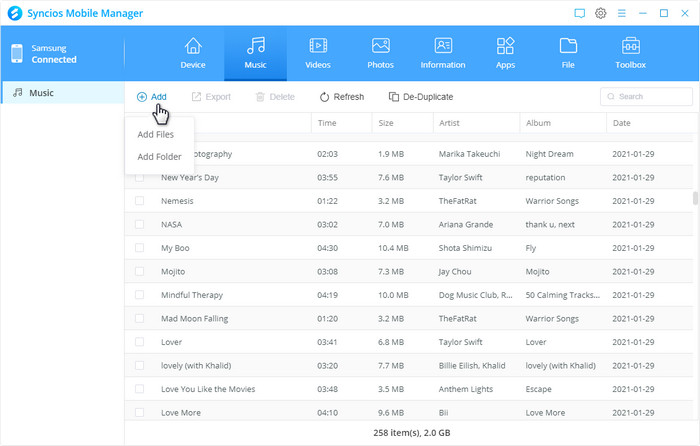Image resolution: width=700 pixels, height=446 pixels.
Task: Click the Add button
Action: coord(152,97)
